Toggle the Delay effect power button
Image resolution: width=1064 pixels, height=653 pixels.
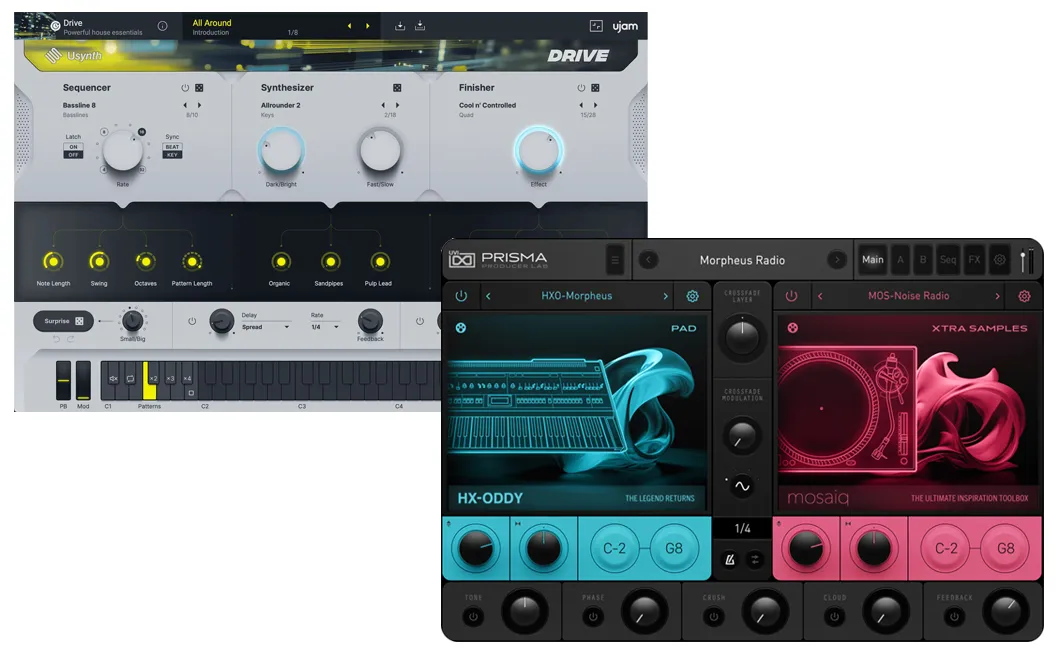[192, 321]
